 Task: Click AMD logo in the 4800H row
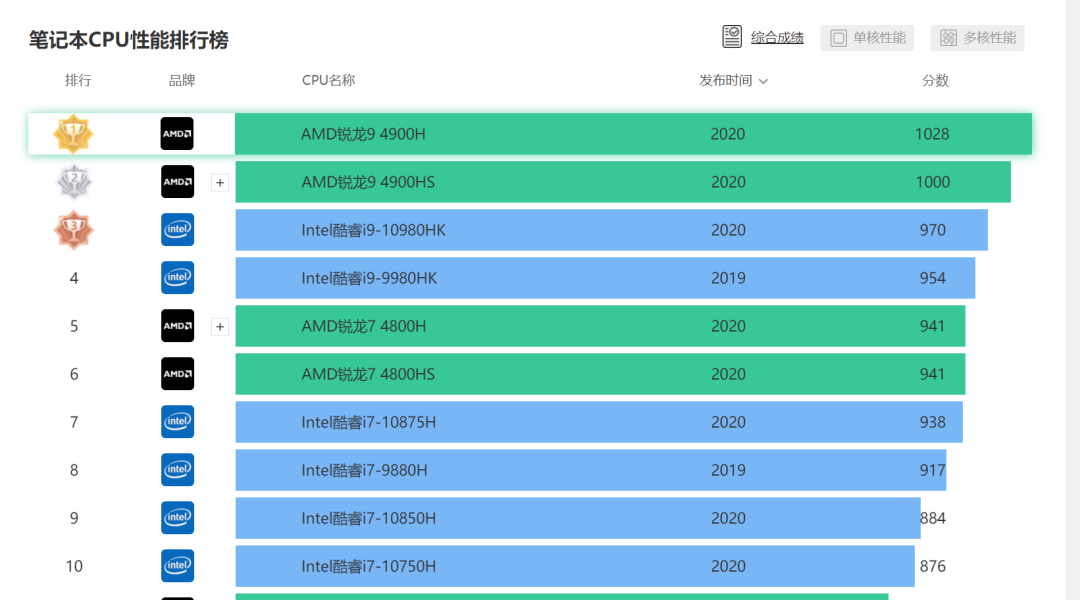177,326
